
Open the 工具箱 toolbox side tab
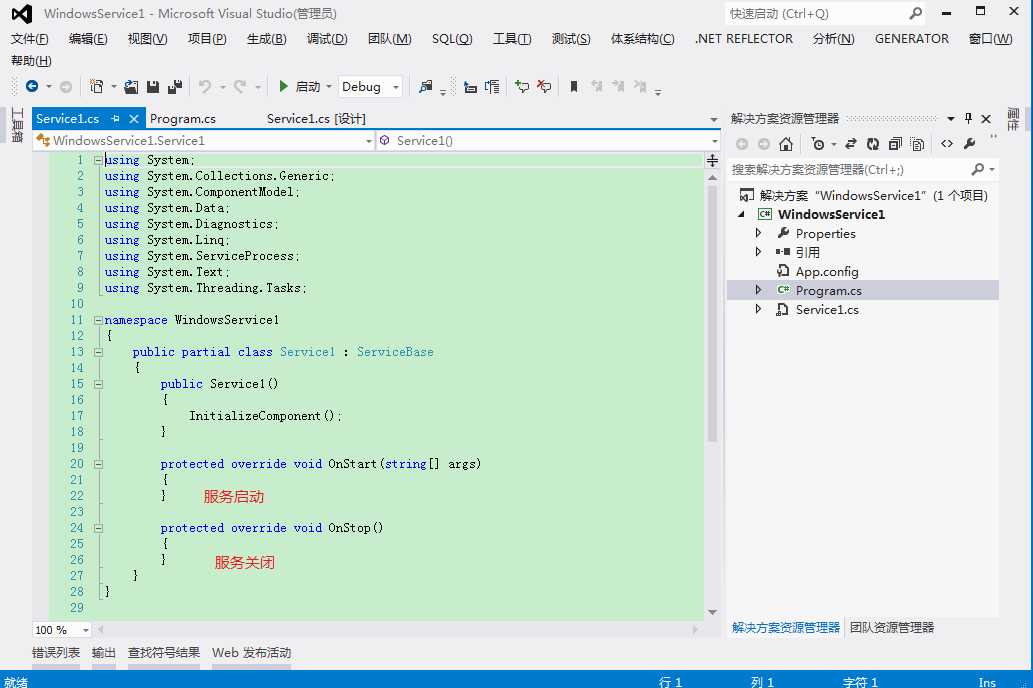[18, 125]
